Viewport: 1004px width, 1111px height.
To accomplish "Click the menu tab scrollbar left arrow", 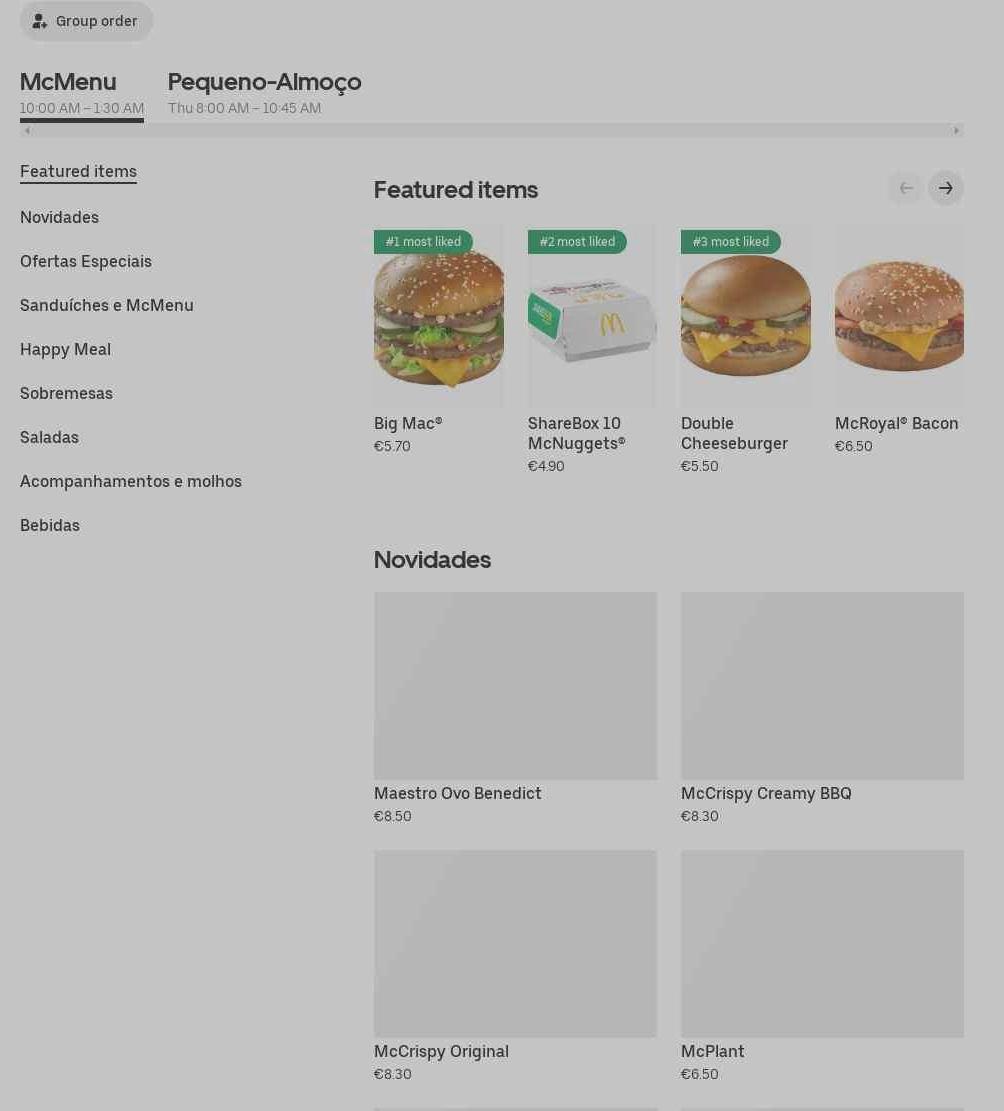I will 27,130.
